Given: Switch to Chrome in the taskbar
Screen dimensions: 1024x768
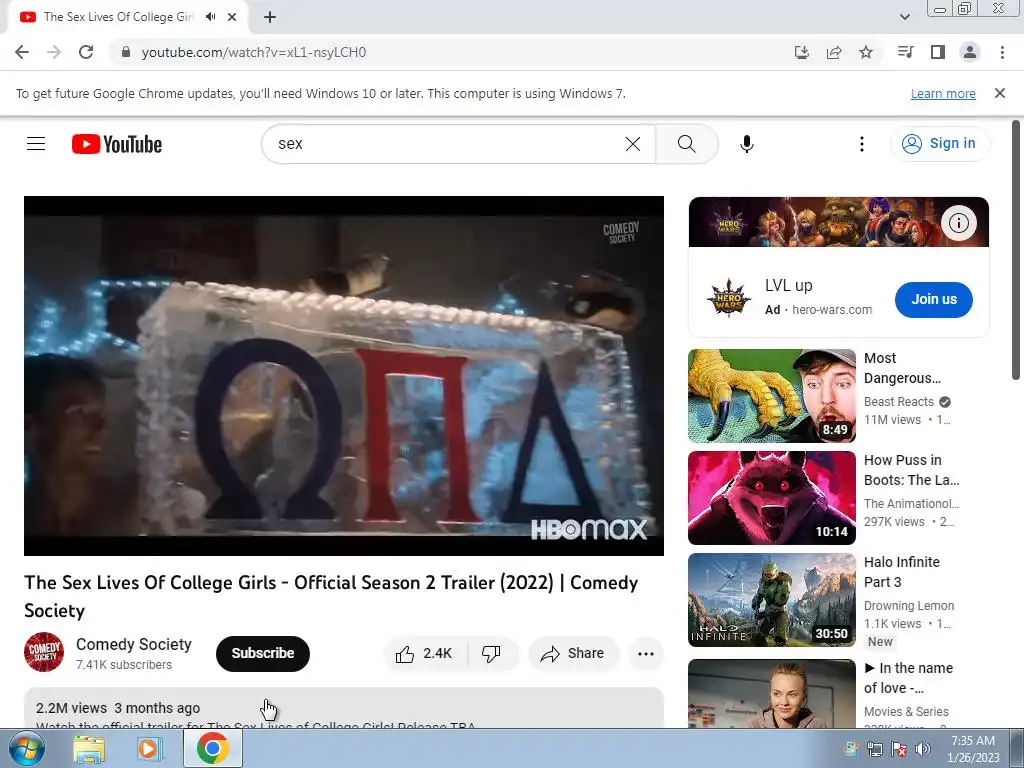Looking at the screenshot, I should coord(212,748).
